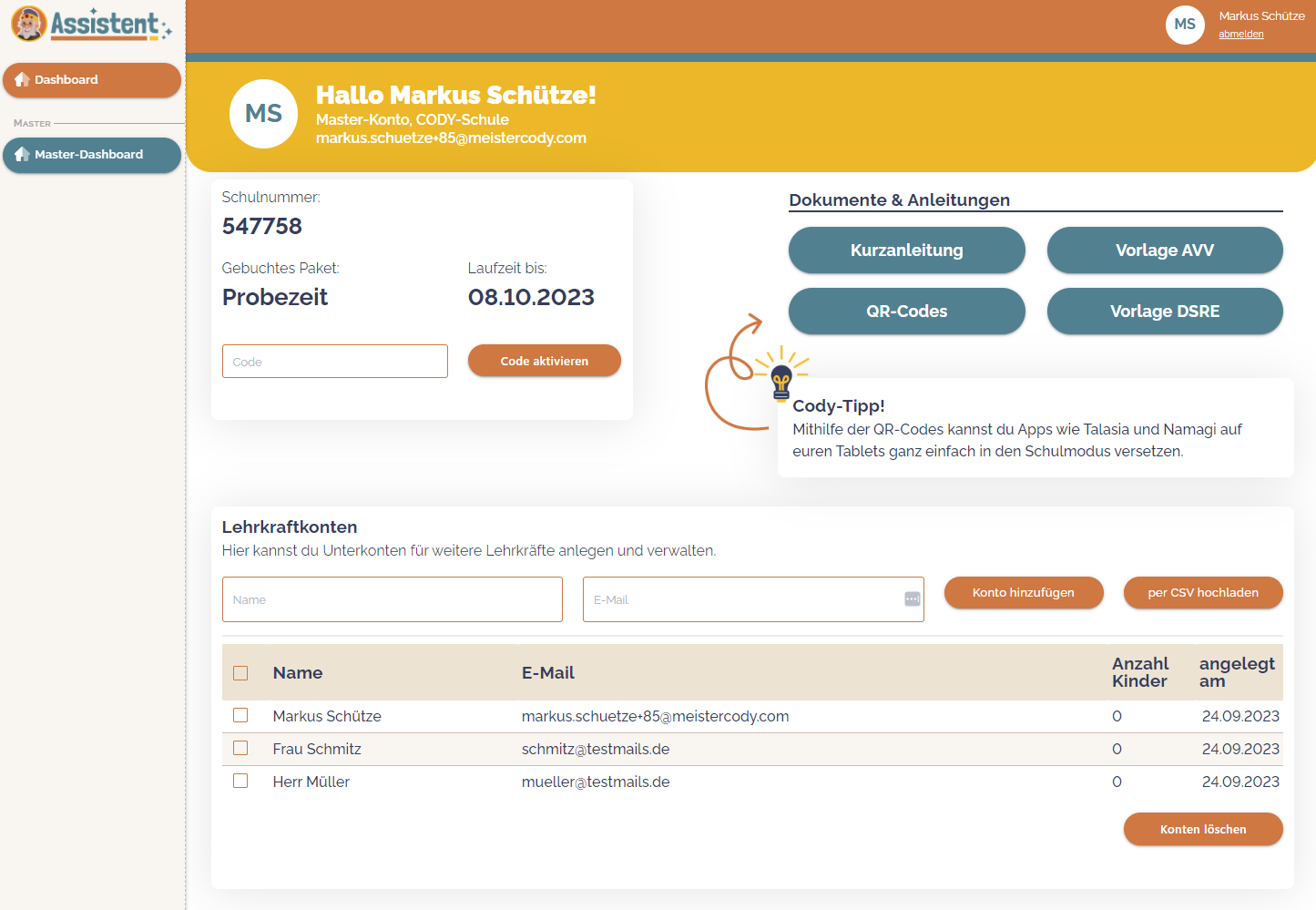Click the E-Mail column header
This screenshot has height=910, width=1316.
coord(548,673)
